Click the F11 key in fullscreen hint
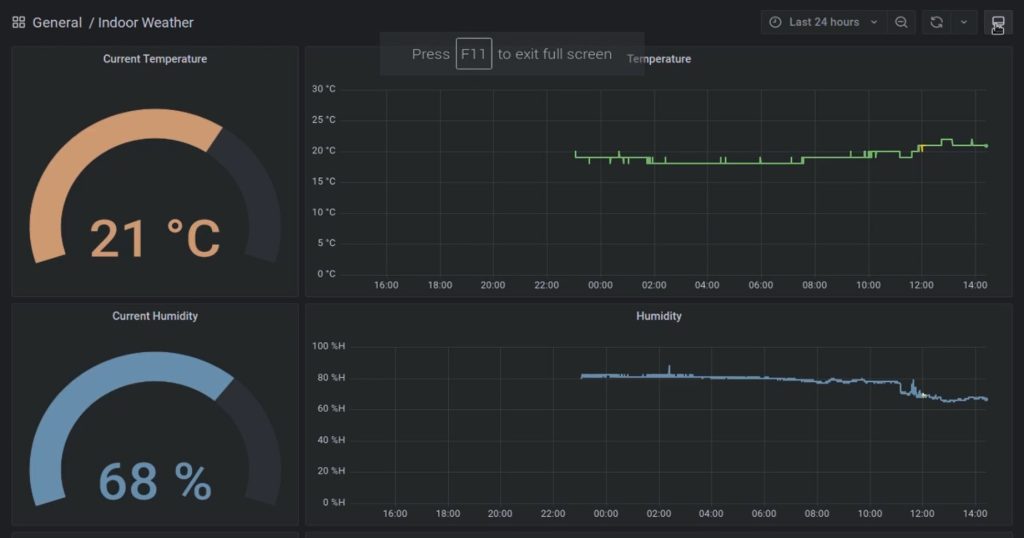 point(473,54)
